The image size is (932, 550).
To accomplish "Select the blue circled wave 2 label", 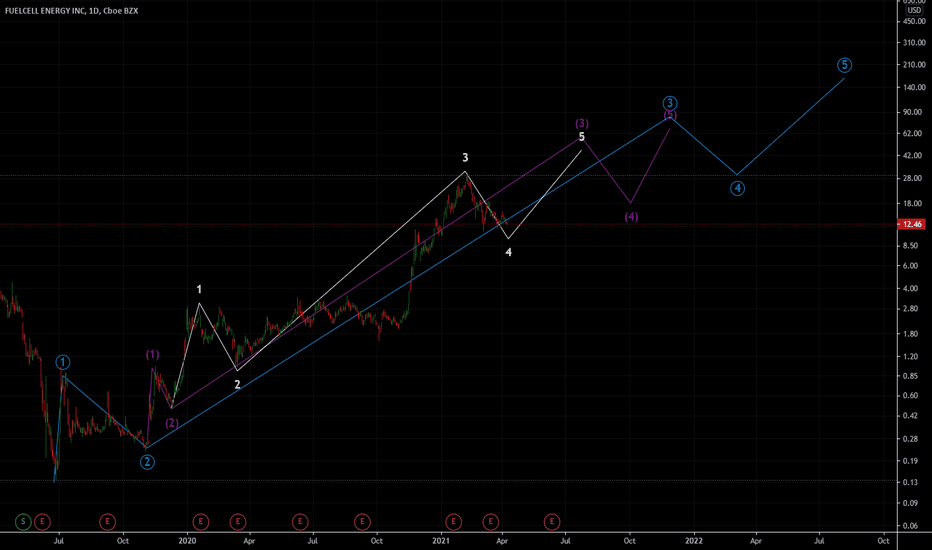I will tap(147, 462).
